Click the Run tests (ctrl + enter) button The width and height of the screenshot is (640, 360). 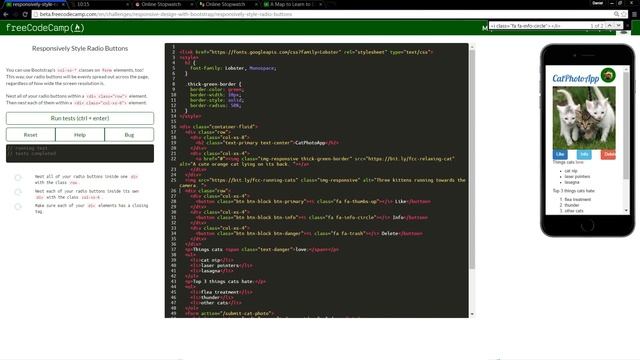[80, 118]
